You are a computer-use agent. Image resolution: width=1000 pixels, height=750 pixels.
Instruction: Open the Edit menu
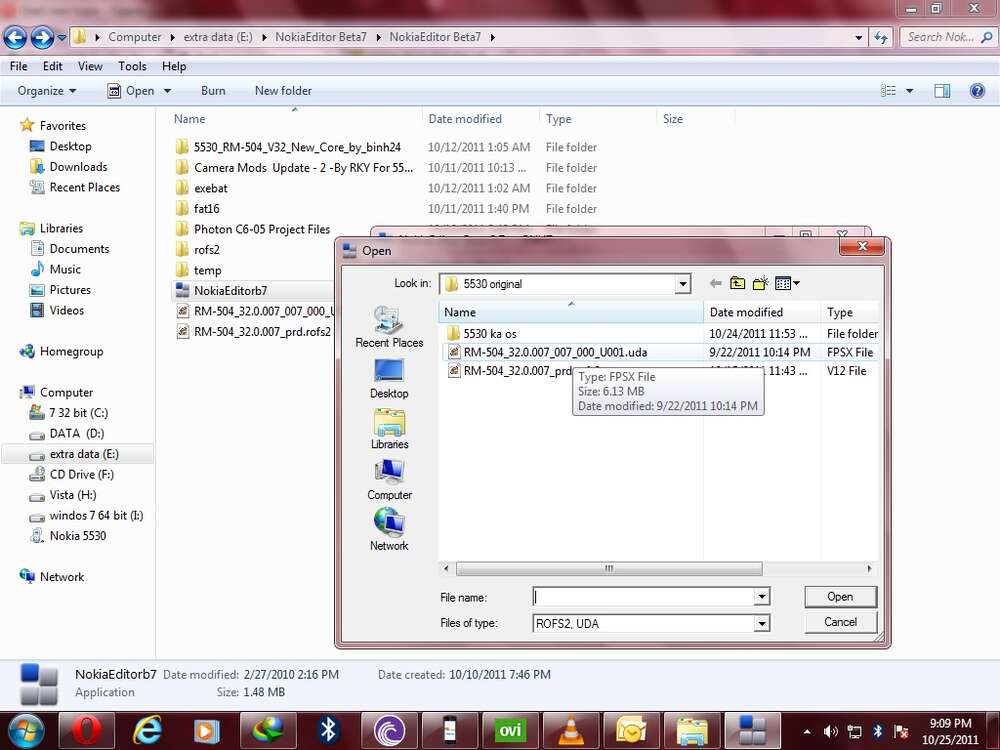point(52,66)
